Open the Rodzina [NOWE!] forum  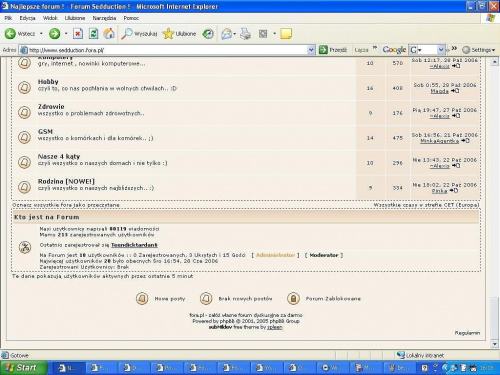(66, 182)
